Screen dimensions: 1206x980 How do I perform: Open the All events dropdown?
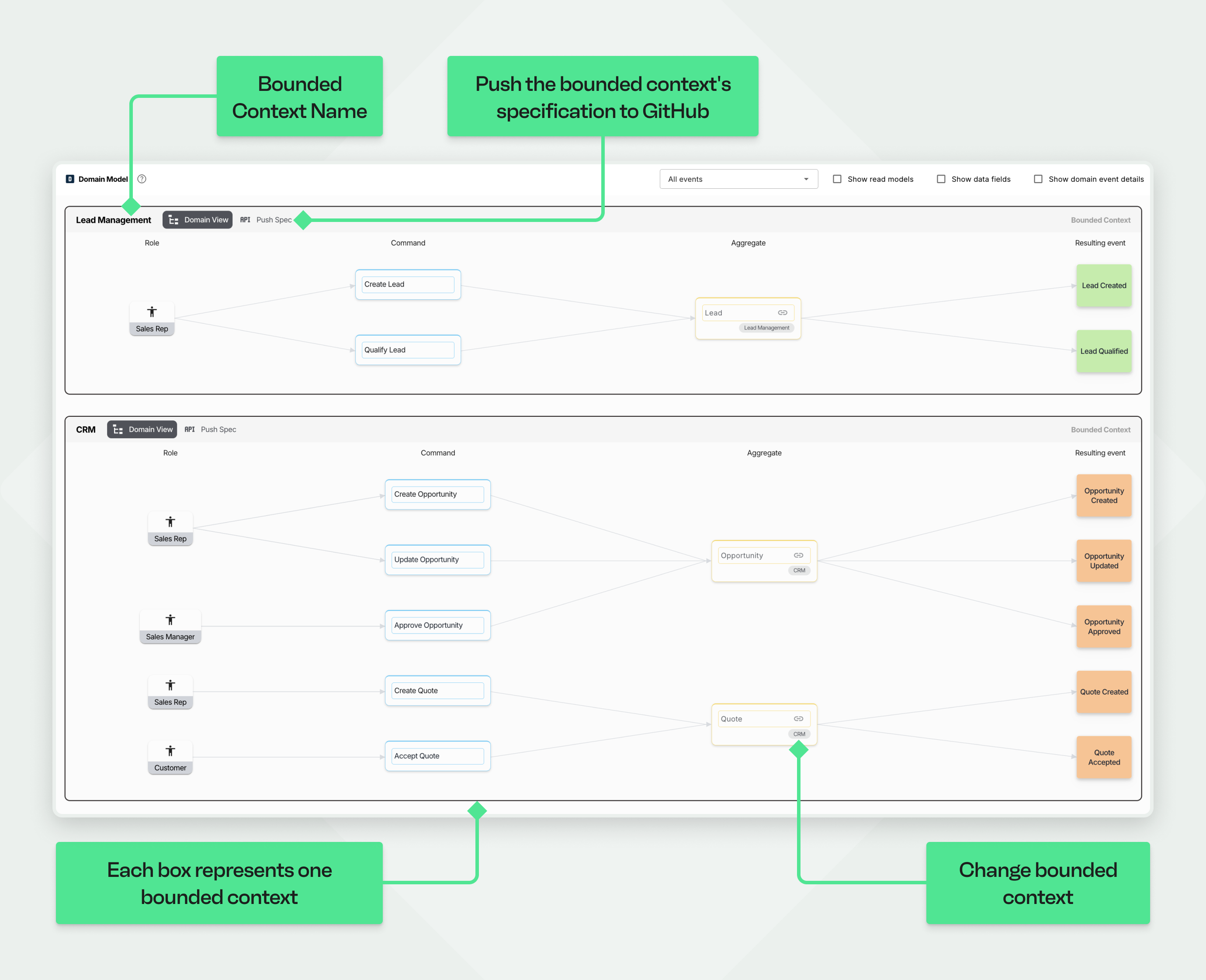(738, 179)
